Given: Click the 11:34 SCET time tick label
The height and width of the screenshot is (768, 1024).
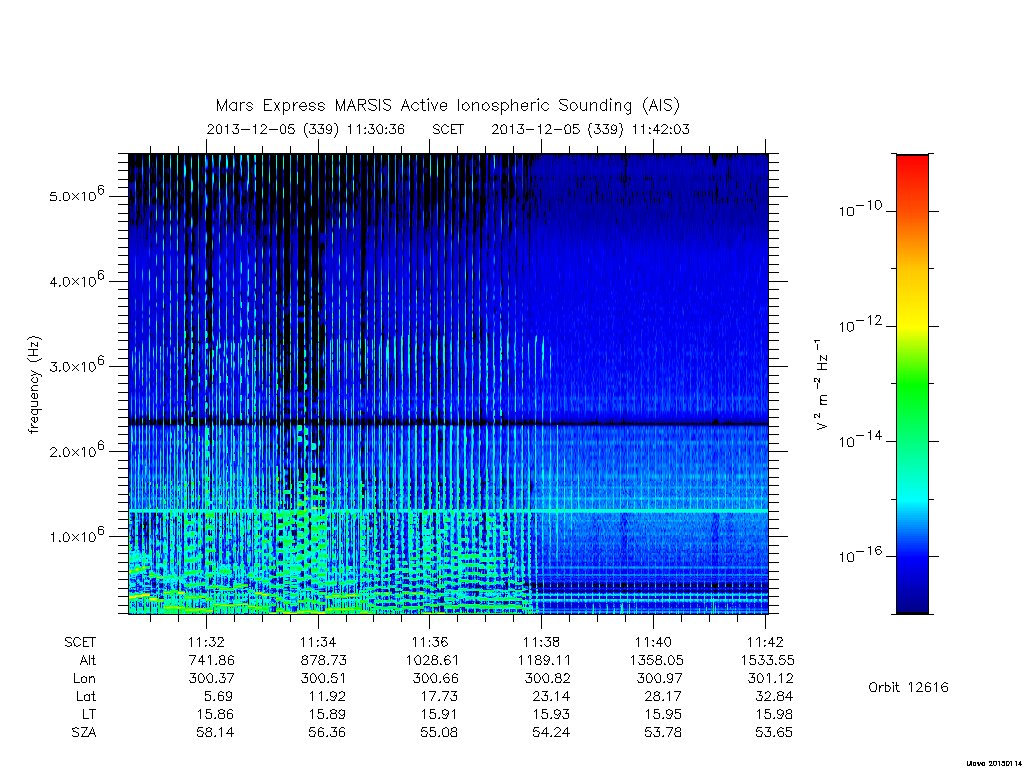Looking at the screenshot, I should coord(318,642).
